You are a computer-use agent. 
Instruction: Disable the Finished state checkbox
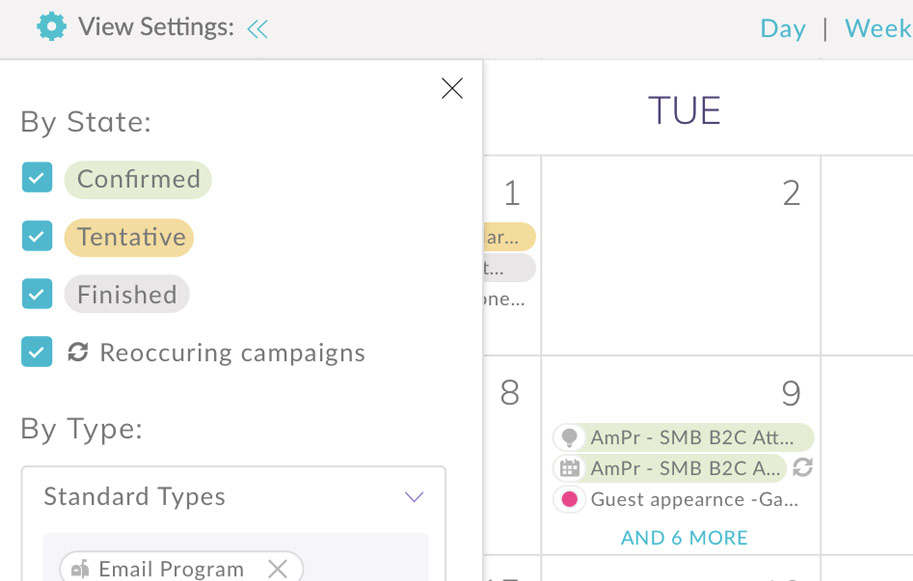tap(37, 295)
